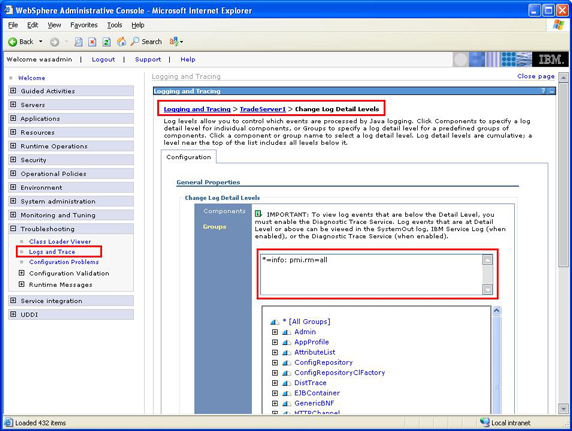Open the Back button history dropdown arrow
This screenshot has height=431, width=572.
tap(40, 42)
